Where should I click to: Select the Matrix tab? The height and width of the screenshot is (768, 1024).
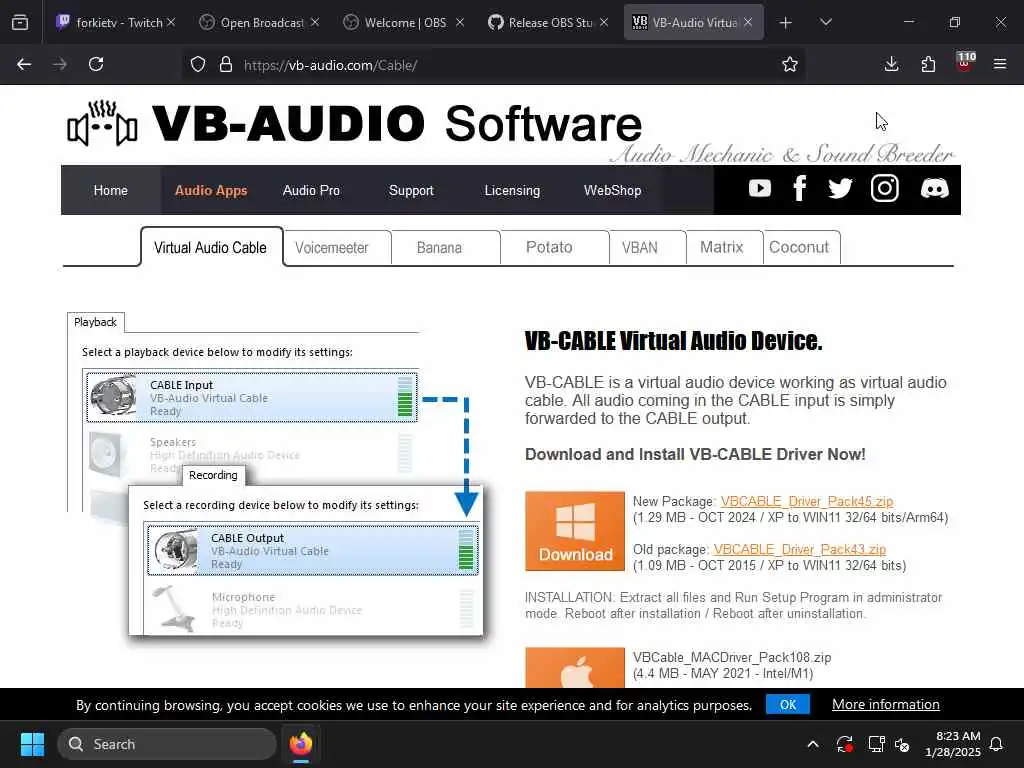[x=724, y=248]
